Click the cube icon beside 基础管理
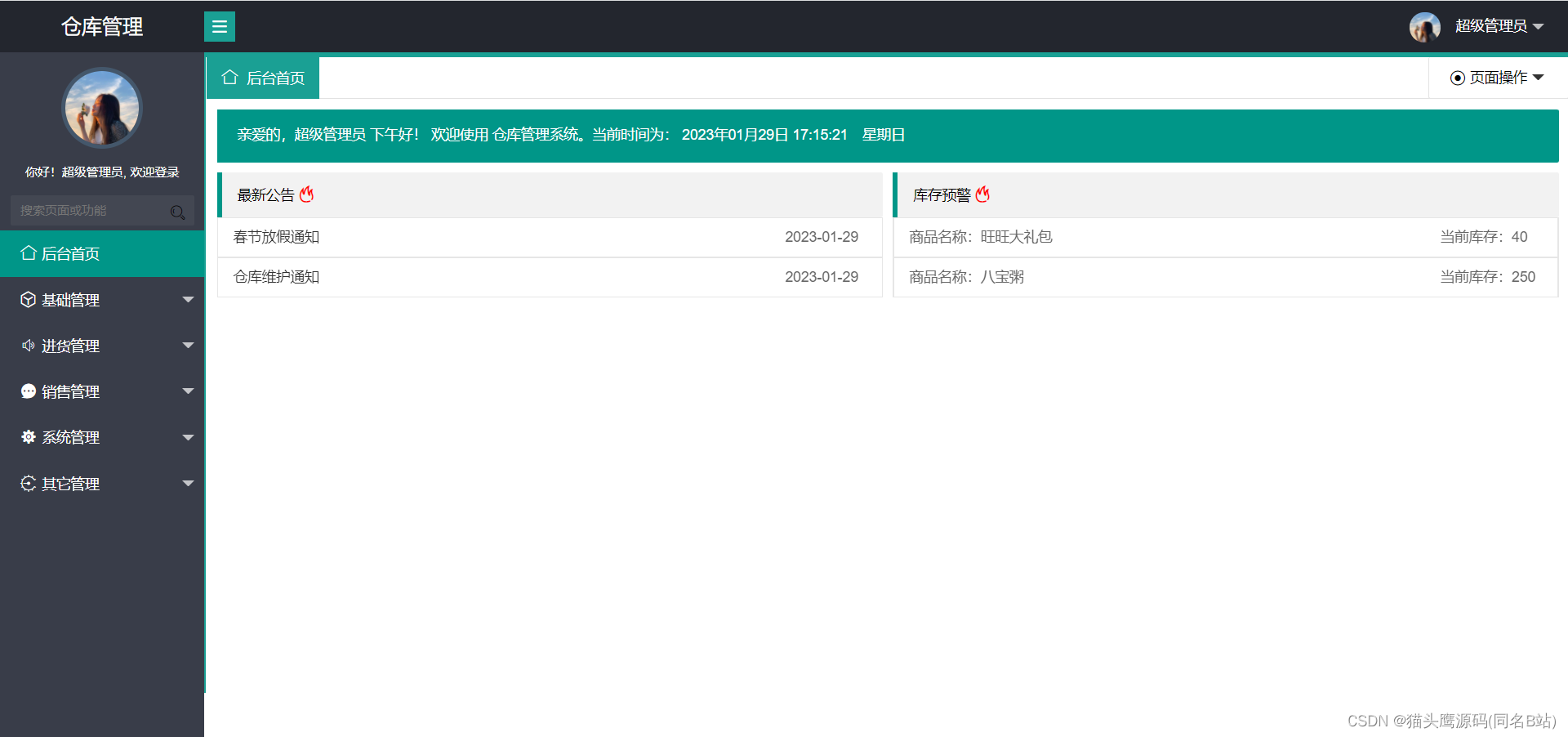1568x737 pixels. pyautogui.click(x=28, y=300)
